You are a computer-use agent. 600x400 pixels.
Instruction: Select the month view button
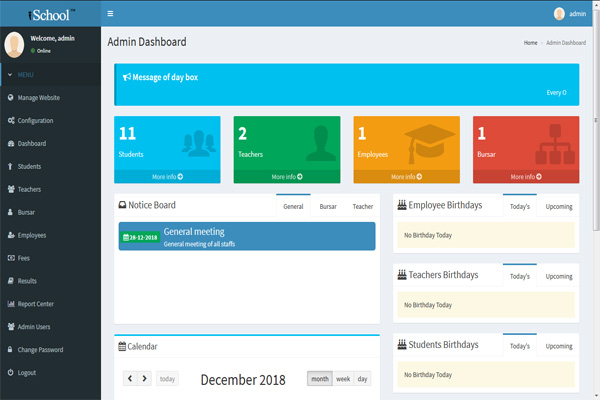pos(320,379)
